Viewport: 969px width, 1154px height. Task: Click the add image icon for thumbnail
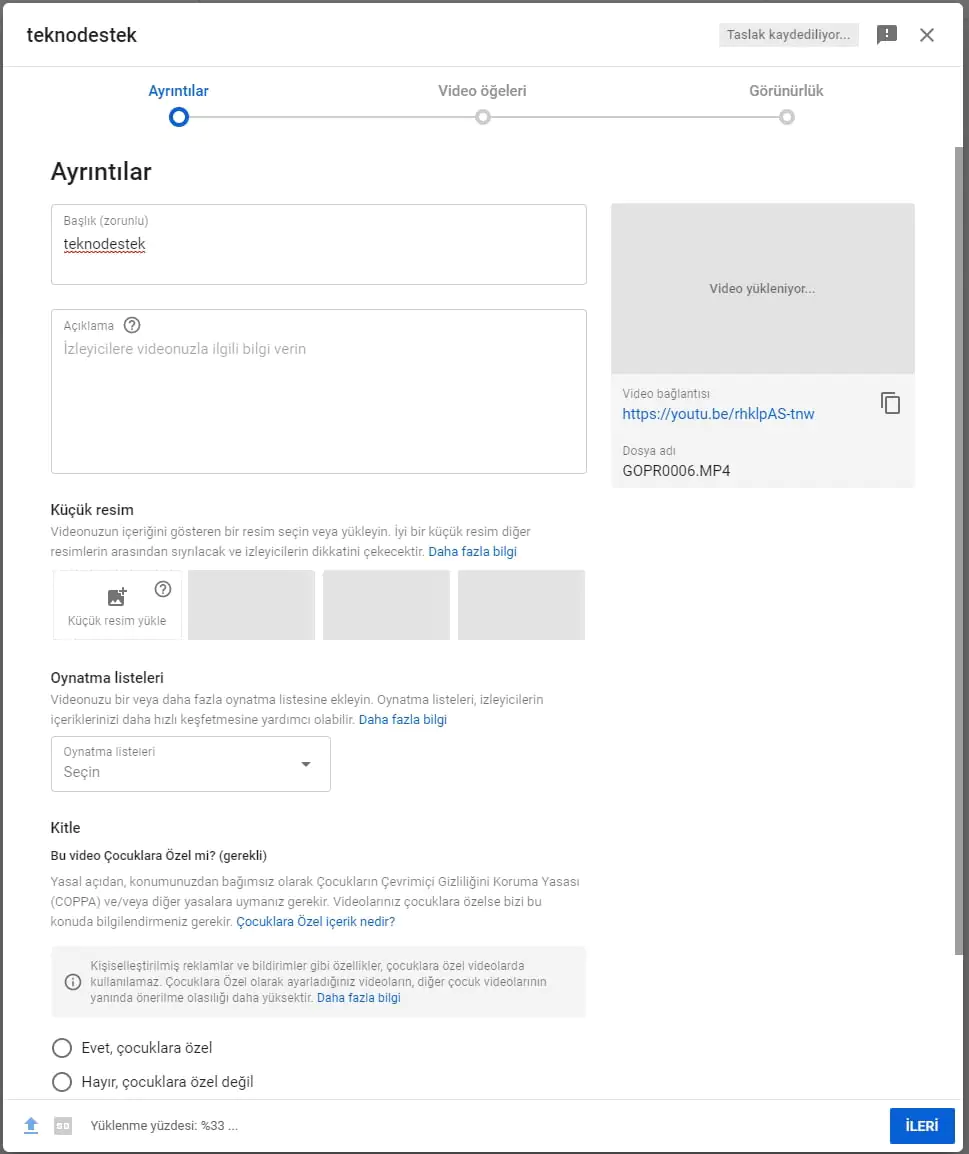(117, 596)
